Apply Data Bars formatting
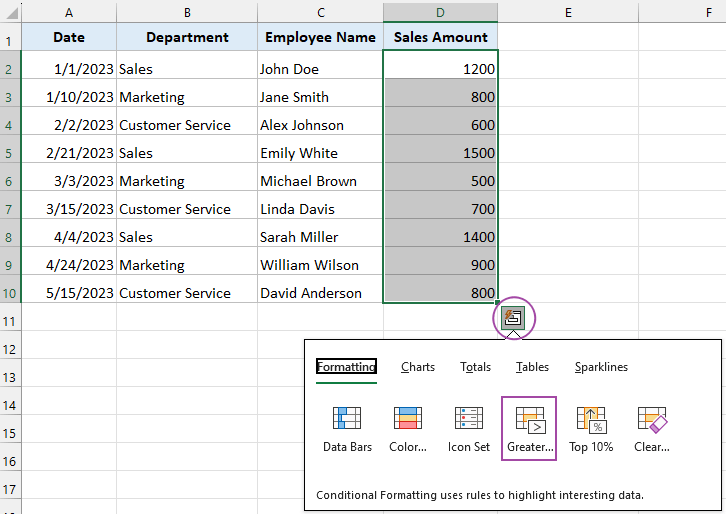726x514 pixels. pos(347,427)
